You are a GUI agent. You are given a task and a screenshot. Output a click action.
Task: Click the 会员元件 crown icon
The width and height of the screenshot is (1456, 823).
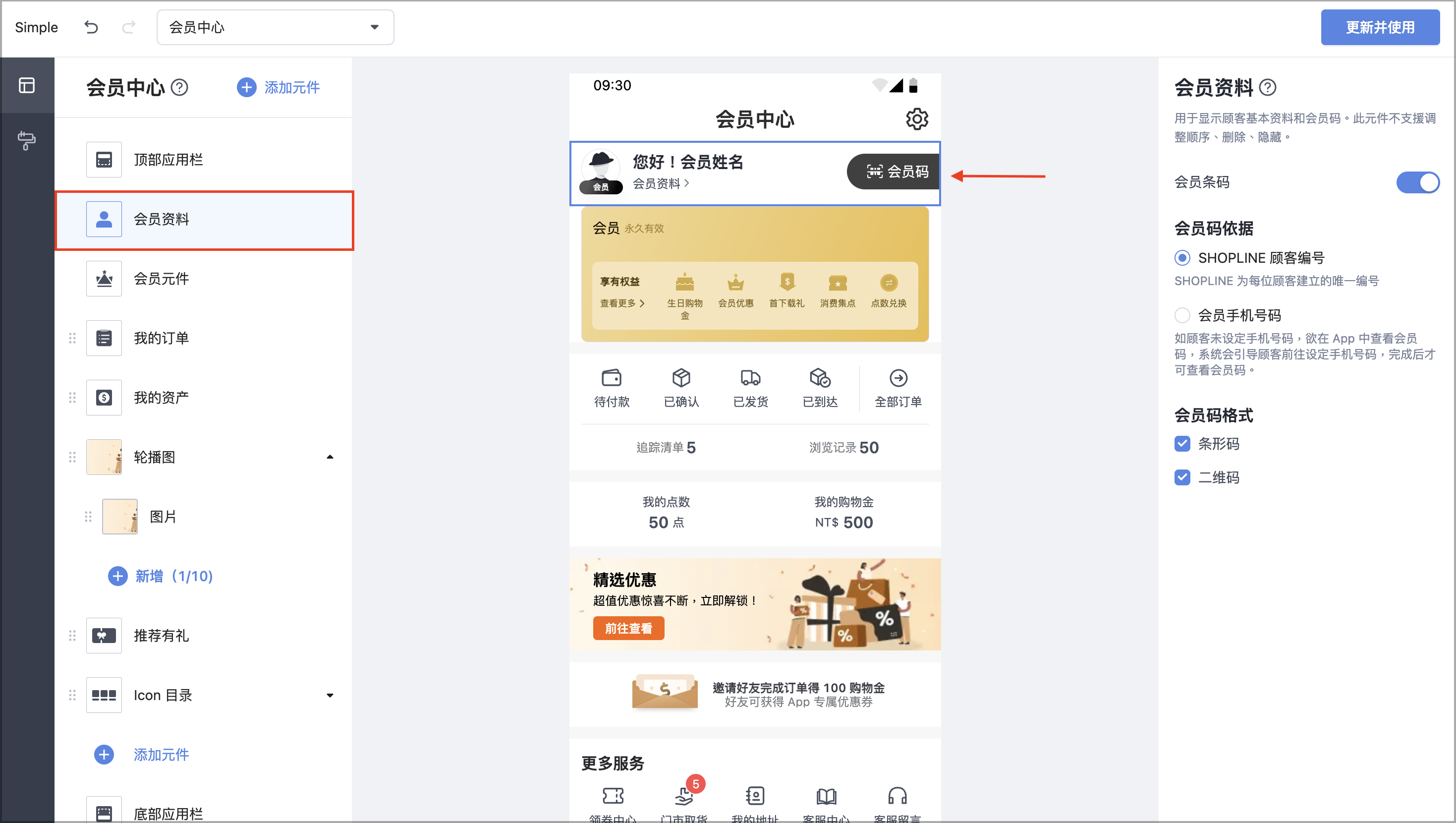(x=104, y=279)
